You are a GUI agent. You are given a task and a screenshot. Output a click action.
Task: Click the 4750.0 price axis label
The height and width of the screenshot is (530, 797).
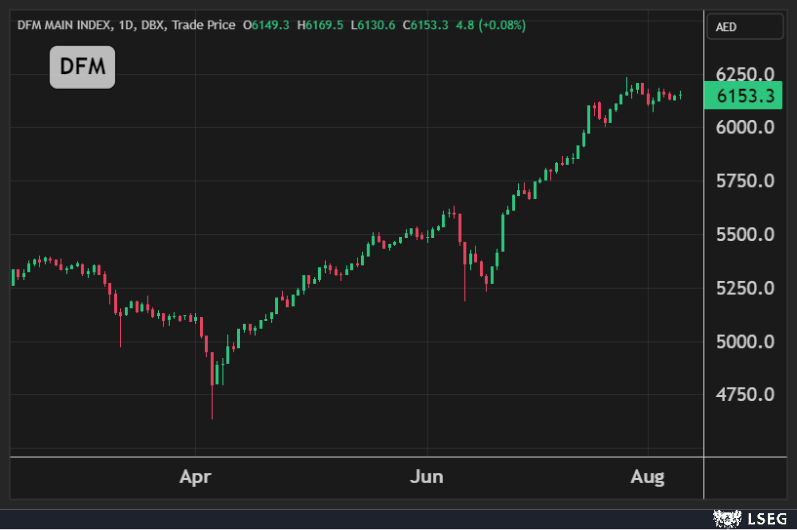(x=745, y=395)
